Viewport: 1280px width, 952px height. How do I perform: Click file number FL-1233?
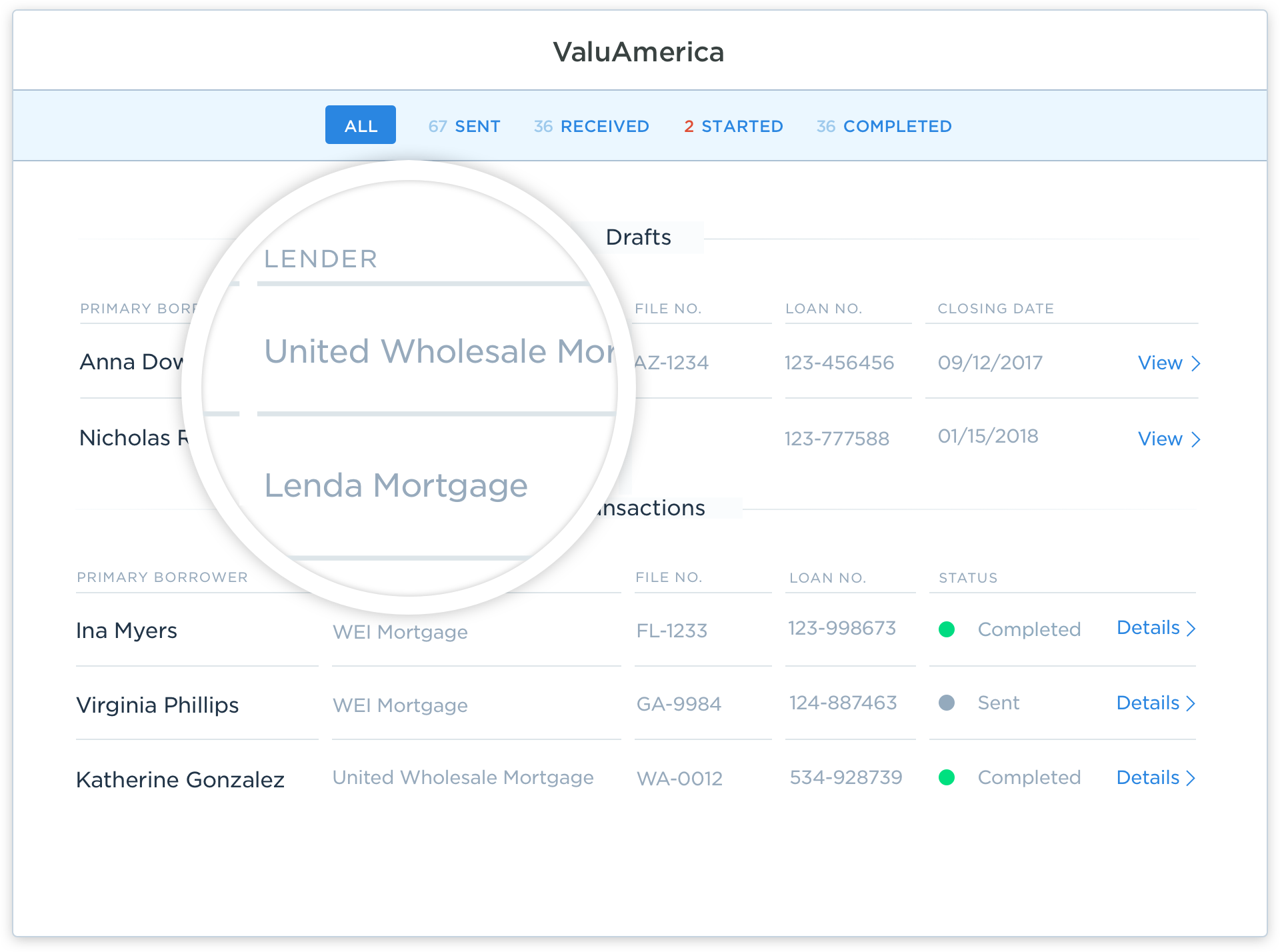[x=672, y=631]
